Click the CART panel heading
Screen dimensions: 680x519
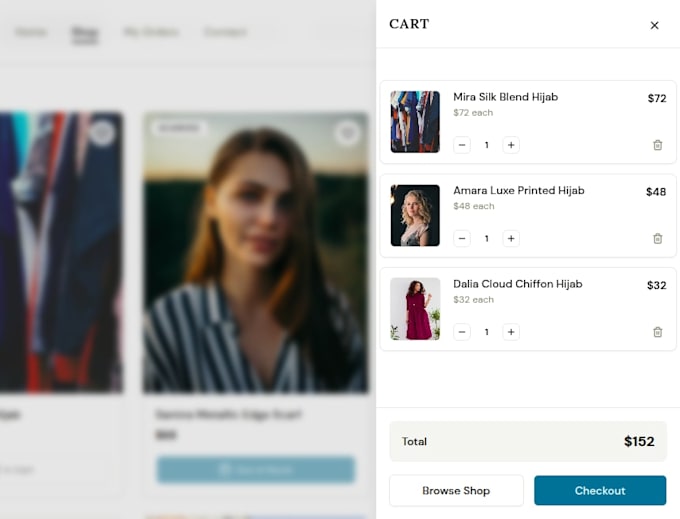pos(409,24)
